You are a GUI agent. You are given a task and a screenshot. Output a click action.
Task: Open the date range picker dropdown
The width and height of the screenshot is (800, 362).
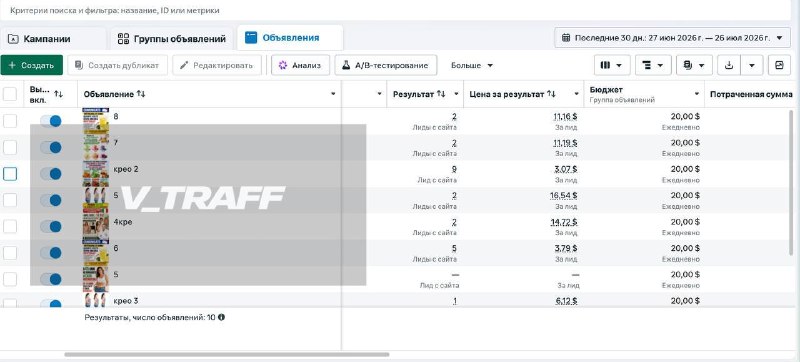click(x=672, y=38)
